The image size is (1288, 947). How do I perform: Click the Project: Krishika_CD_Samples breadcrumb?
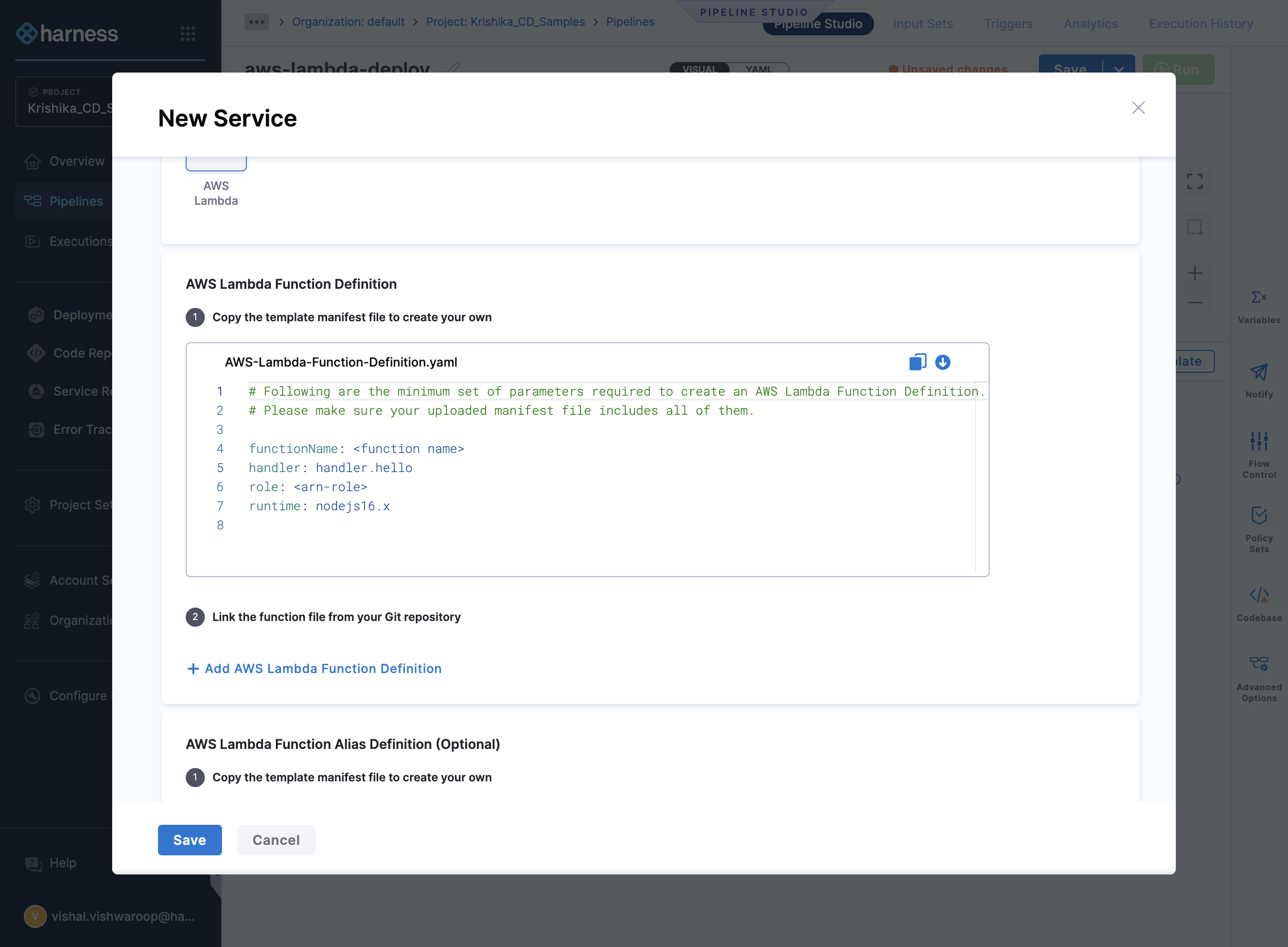(x=505, y=22)
